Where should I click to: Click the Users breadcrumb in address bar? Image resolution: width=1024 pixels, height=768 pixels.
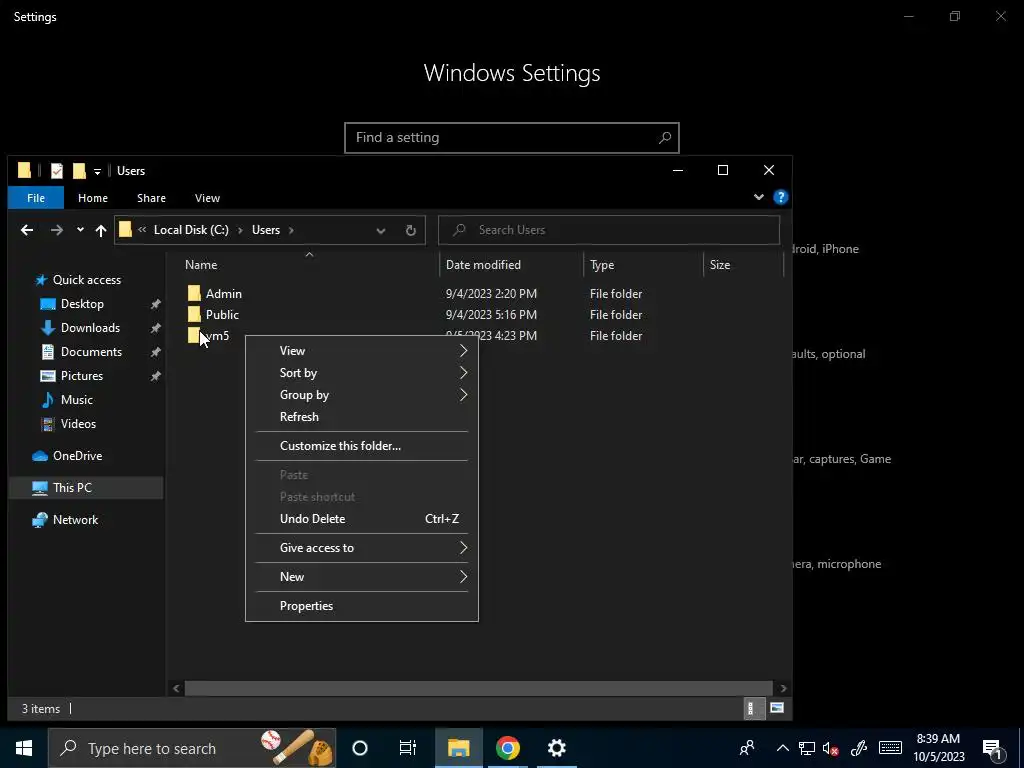coord(266,230)
